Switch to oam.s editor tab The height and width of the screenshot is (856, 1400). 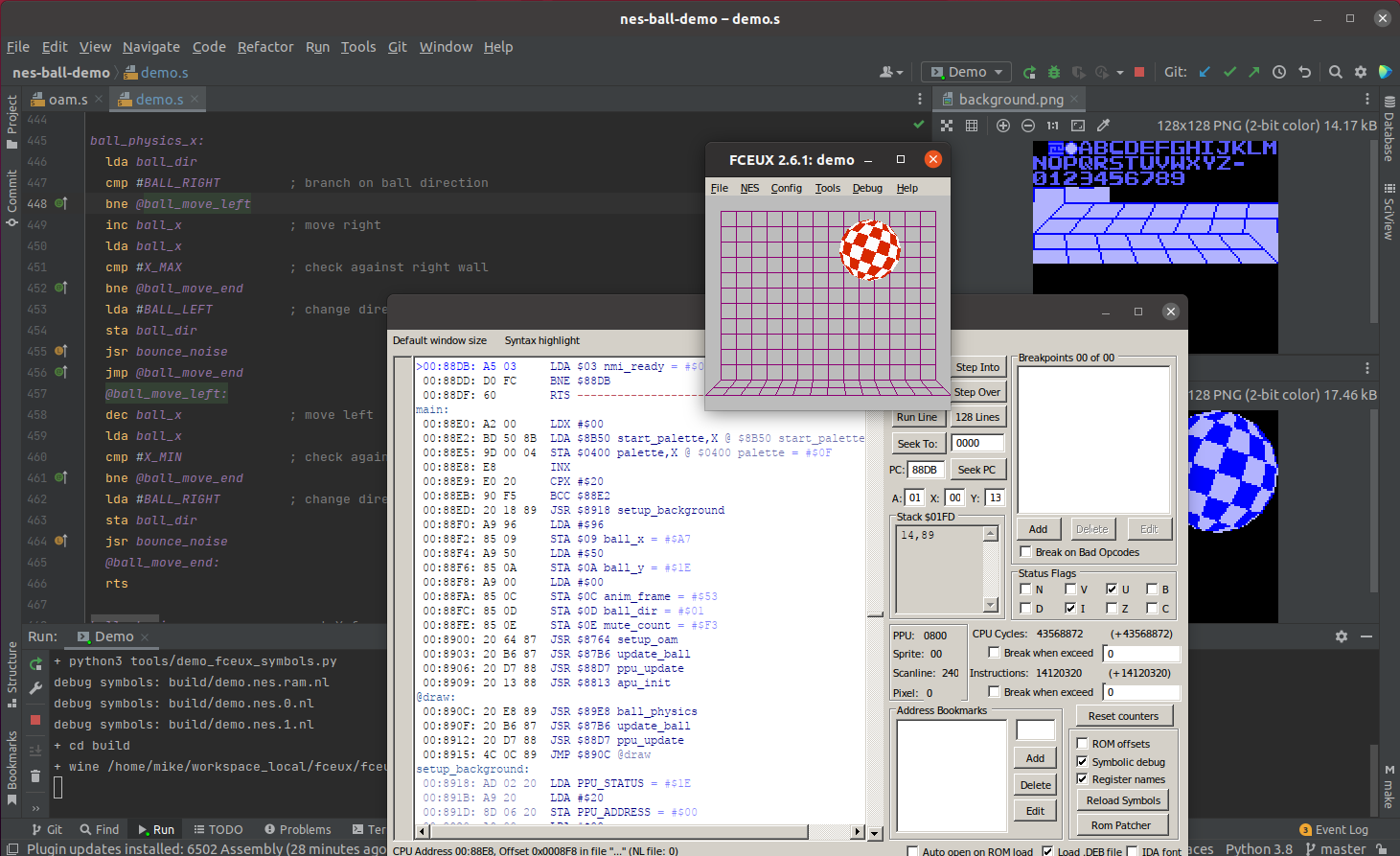[67, 100]
